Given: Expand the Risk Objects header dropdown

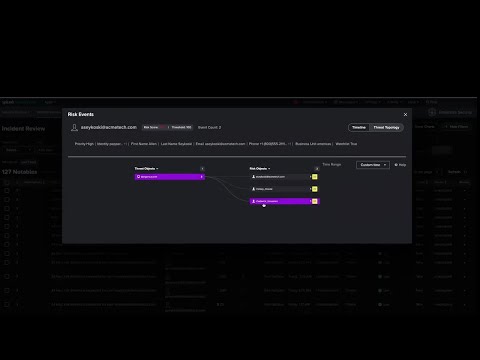Looking at the screenshot, I should coord(260,168).
